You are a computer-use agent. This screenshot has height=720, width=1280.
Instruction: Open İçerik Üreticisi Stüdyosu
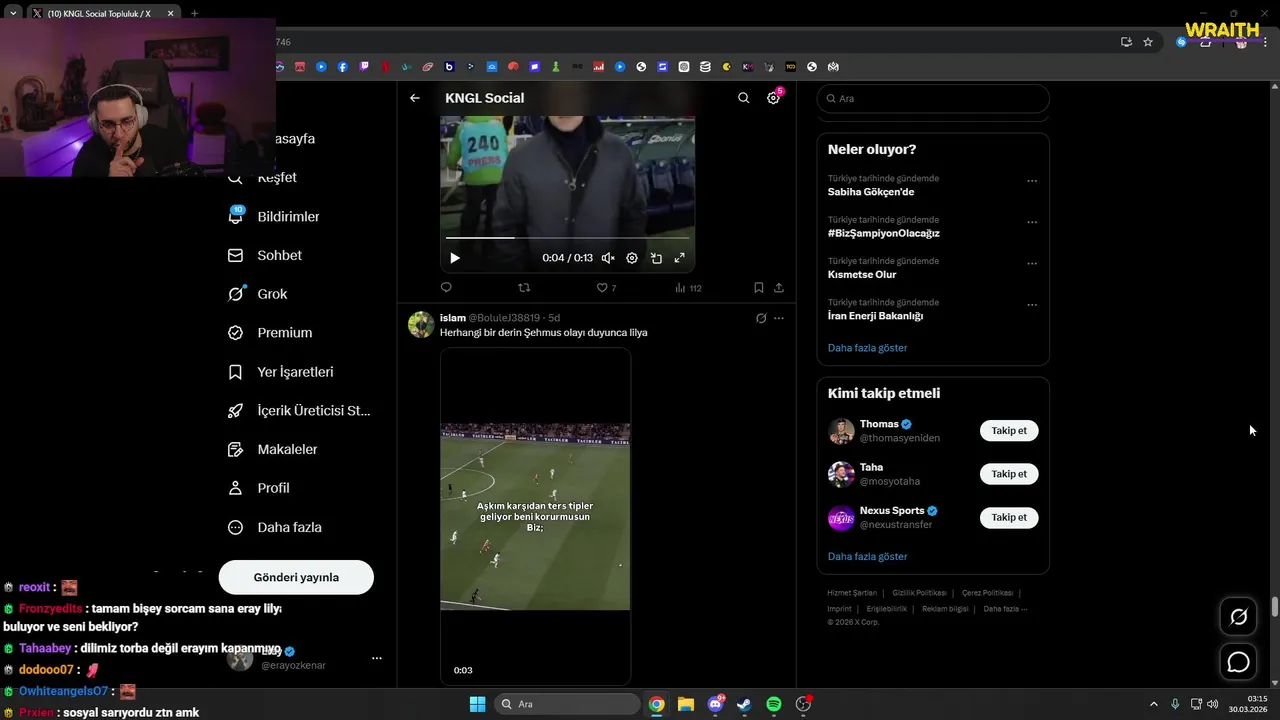coord(299,411)
